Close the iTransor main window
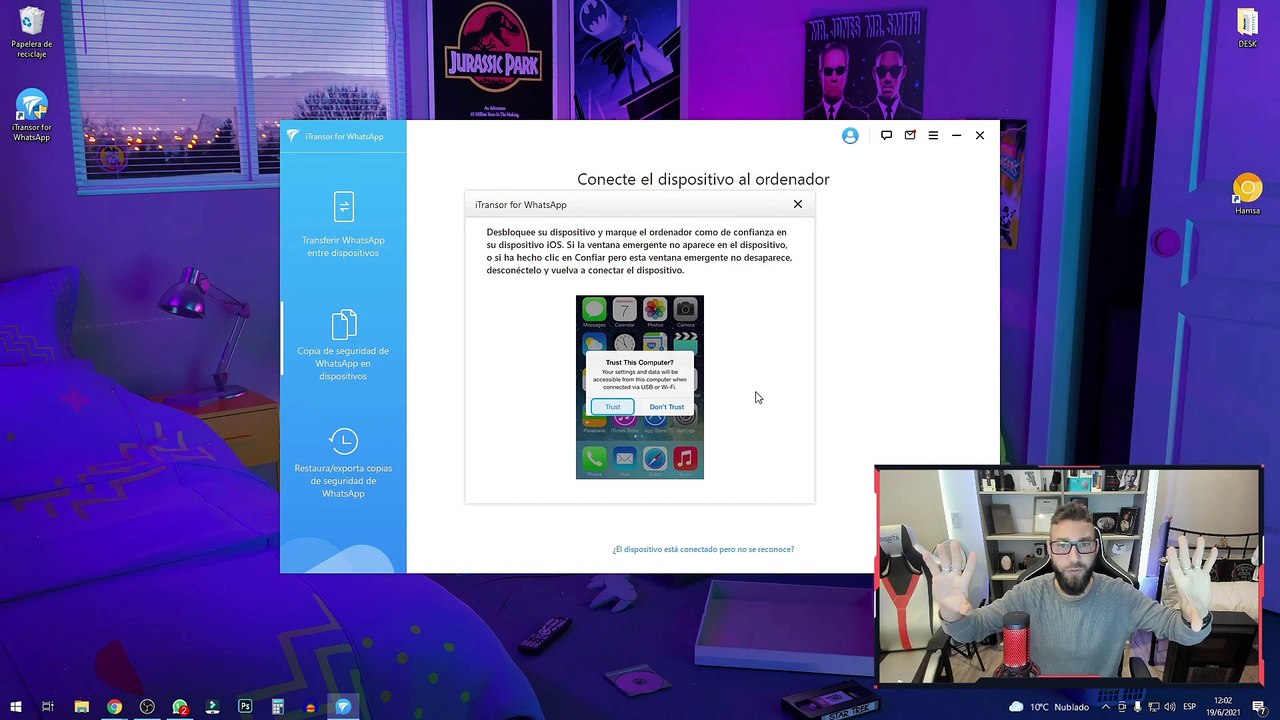The height and width of the screenshot is (720, 1280). 980,135
